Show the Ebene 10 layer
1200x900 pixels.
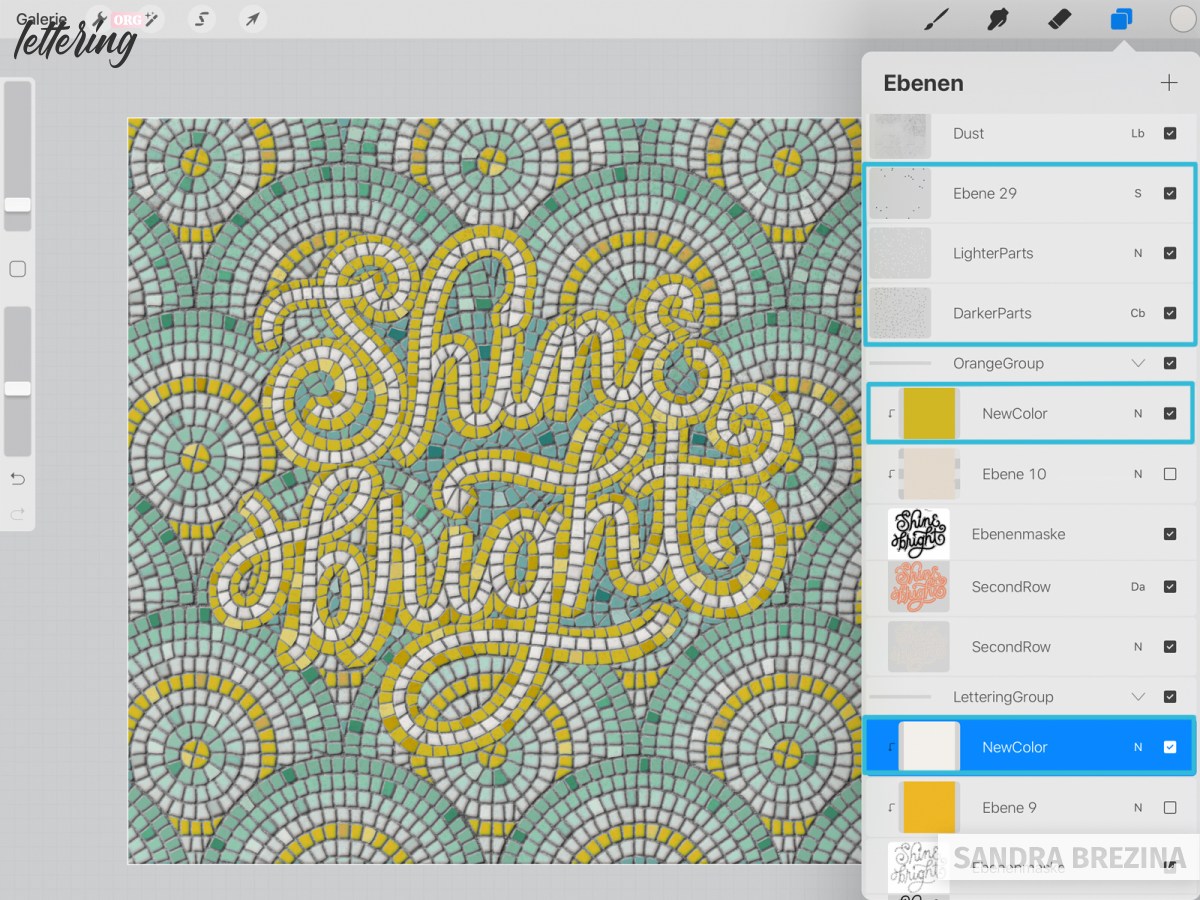point(1170,474)
